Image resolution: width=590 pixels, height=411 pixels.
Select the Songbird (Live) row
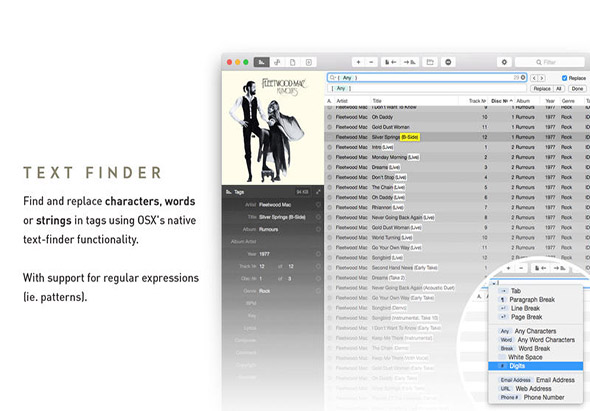pyautogui.click(x=457, y=258)
